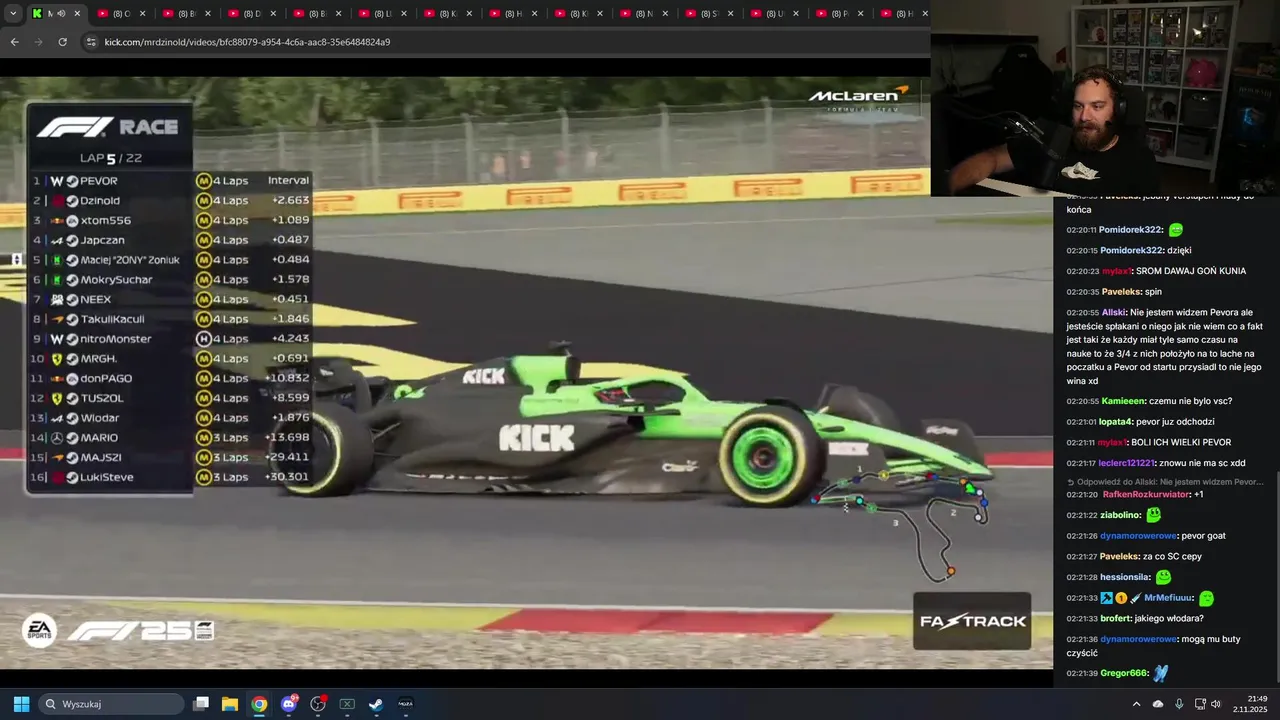Click the streamer webcam overlay
The height and width of the screenshot is (720, 1280).
click(1105, 97)
